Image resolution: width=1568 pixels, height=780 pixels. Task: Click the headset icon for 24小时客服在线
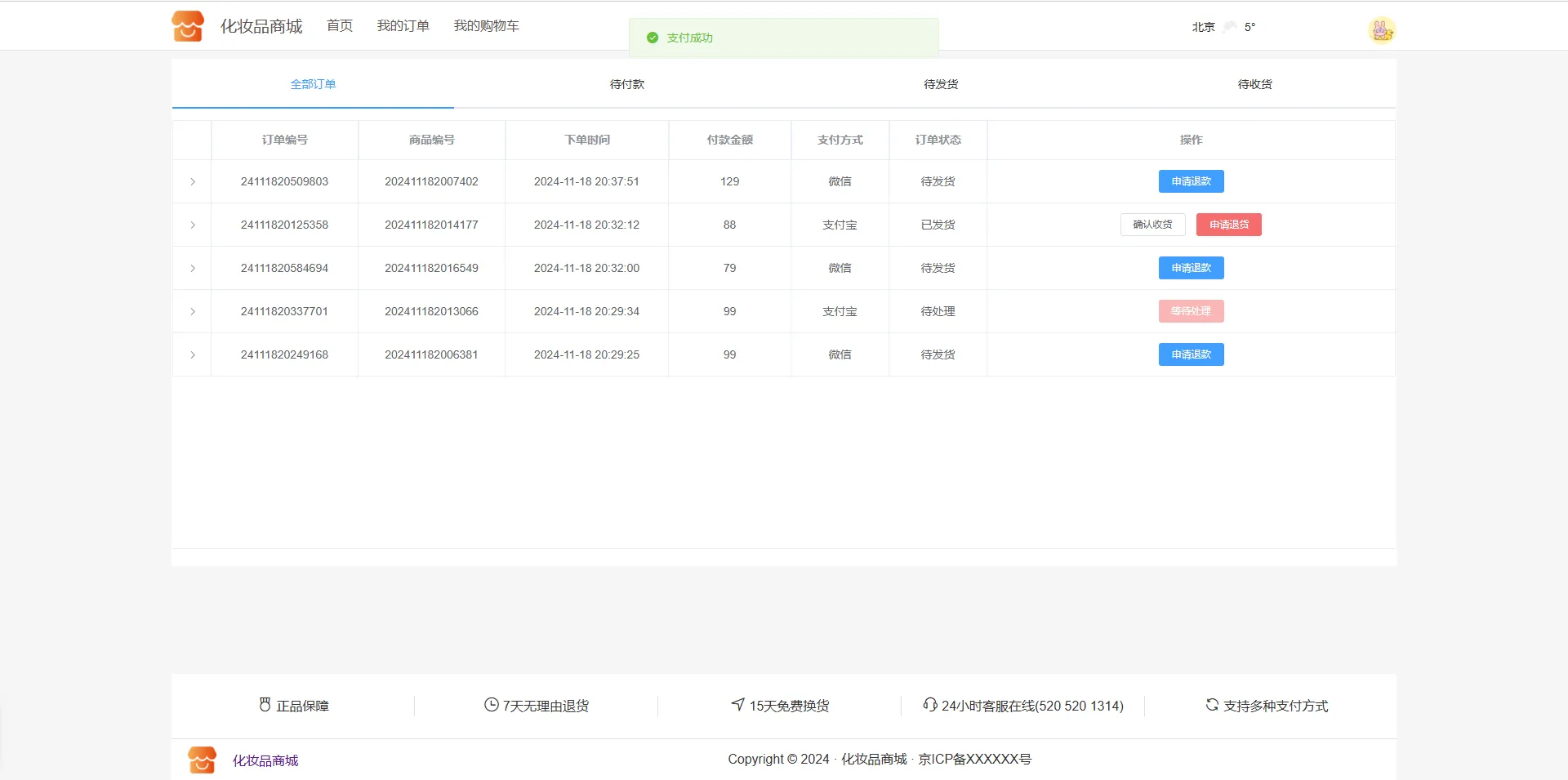(x=929, y=704)
